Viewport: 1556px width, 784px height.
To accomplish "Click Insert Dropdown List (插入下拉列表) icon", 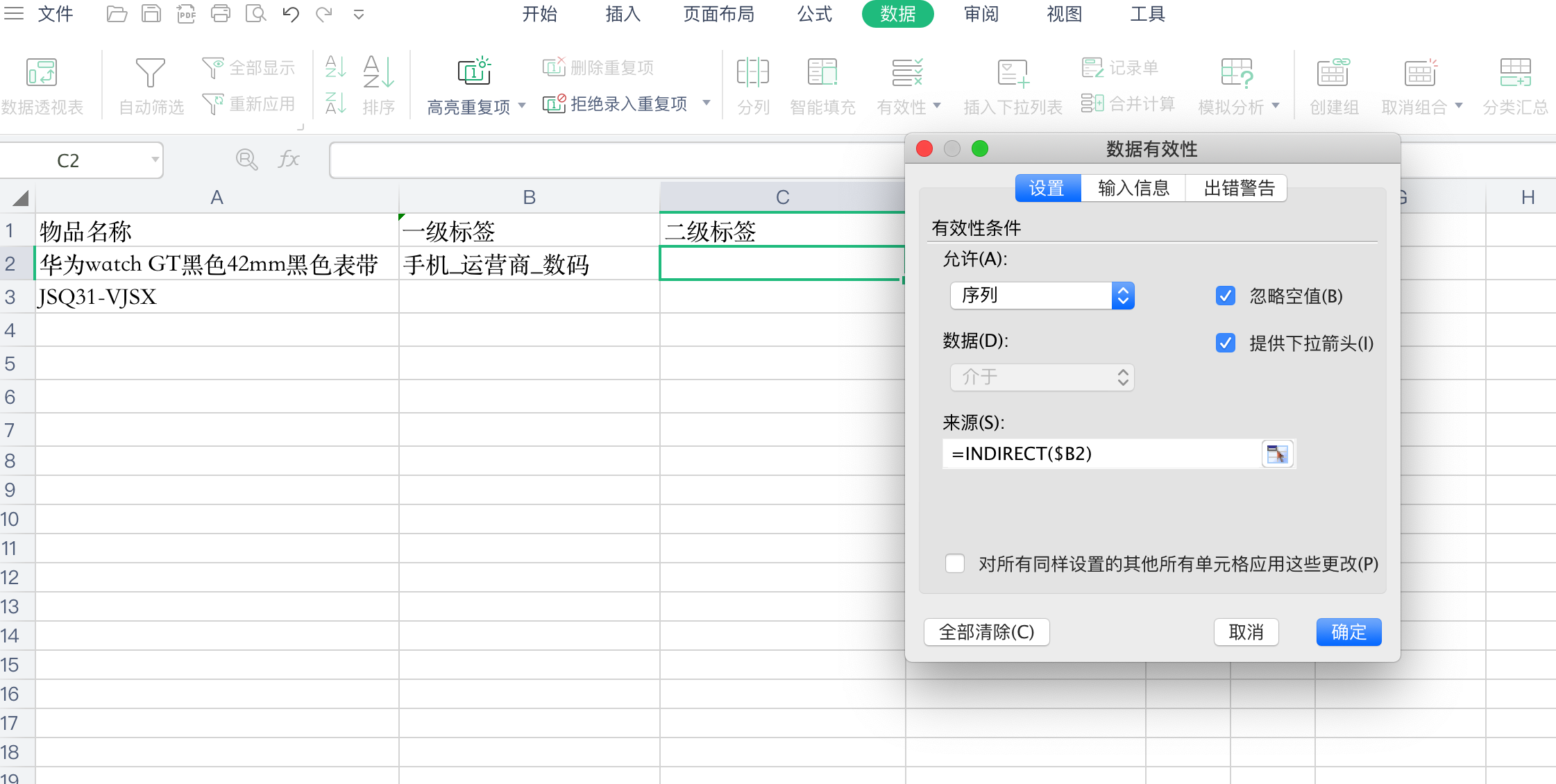I will click(1013, 72).
